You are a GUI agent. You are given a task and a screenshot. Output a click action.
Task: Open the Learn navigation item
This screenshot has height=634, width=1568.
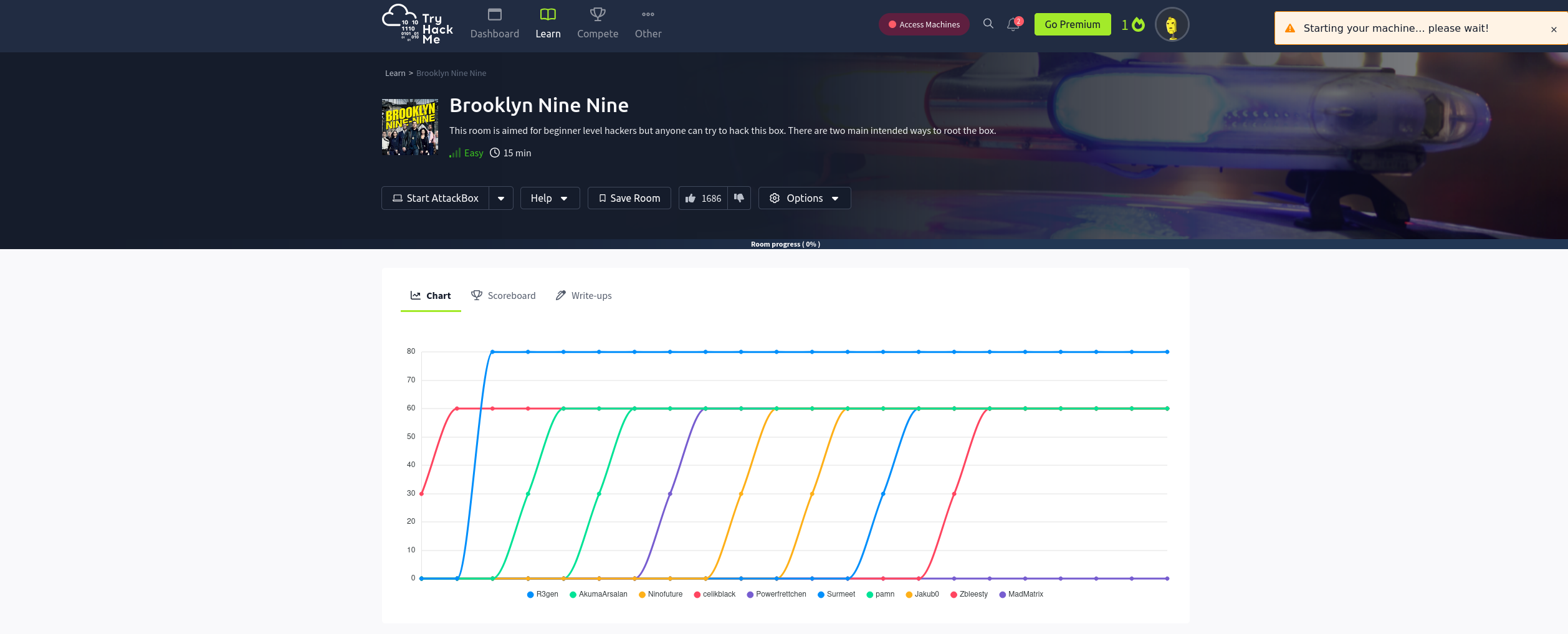tap(548, 24)
